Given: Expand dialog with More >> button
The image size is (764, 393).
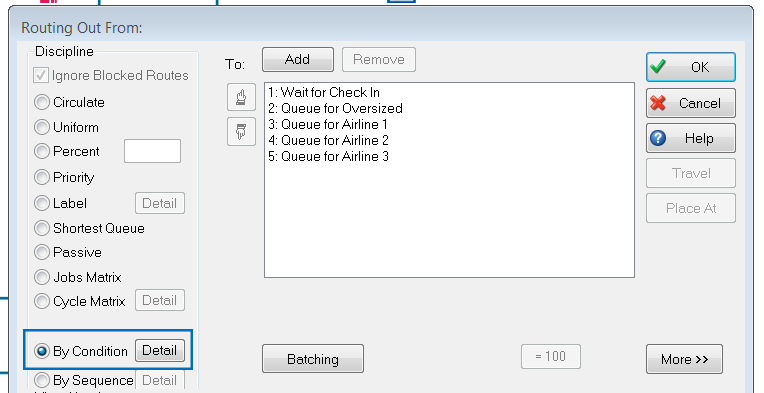Looking at the screenshot, I should (x=684, y=359).
